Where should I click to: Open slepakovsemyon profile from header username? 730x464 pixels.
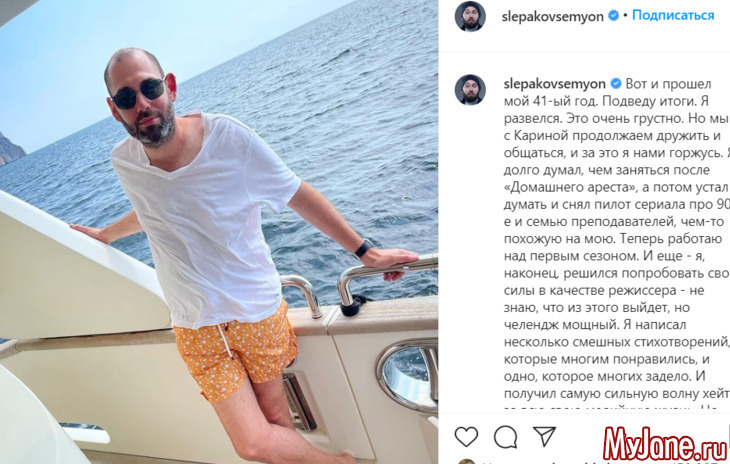552,17
